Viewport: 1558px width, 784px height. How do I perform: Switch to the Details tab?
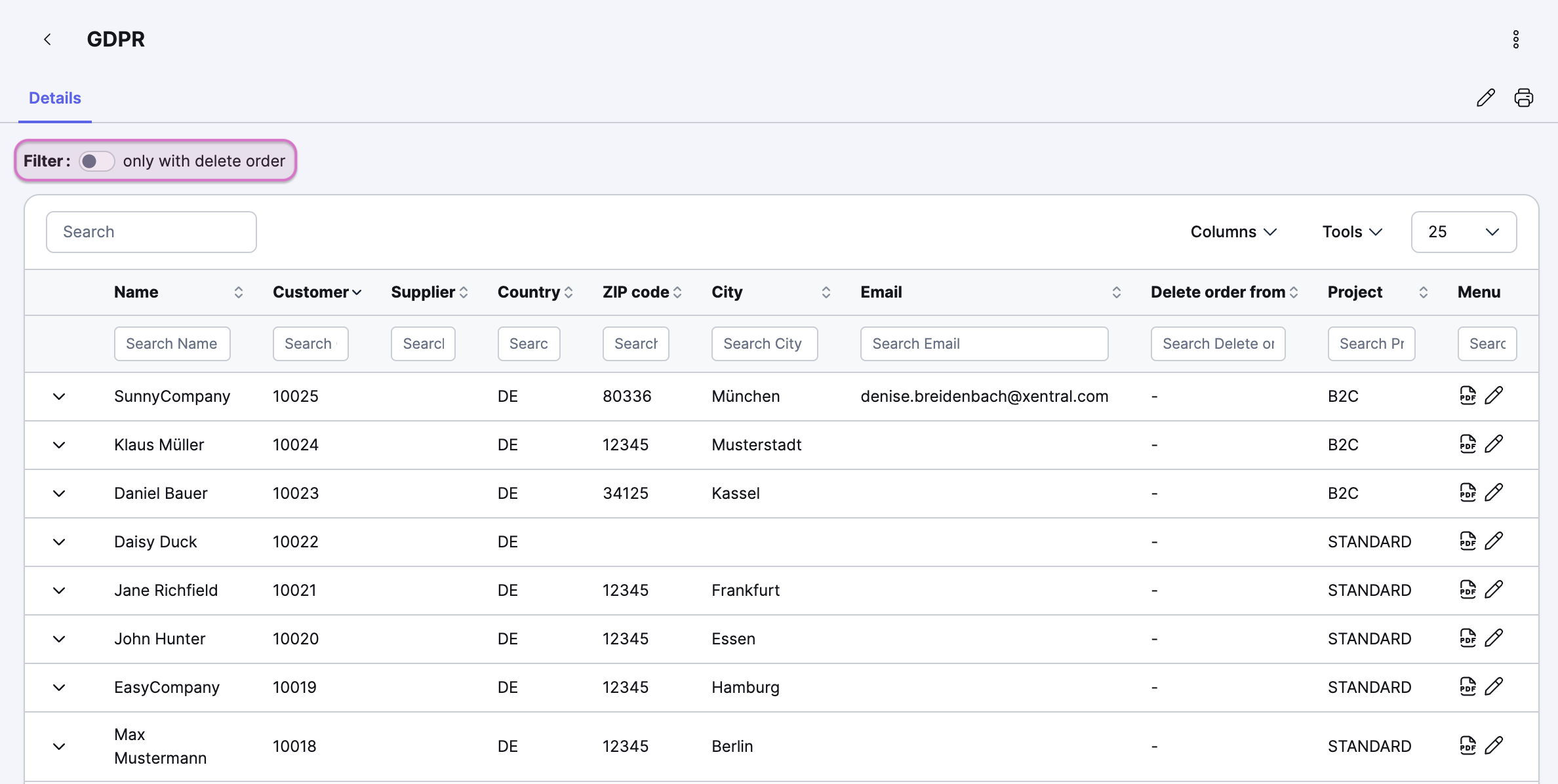[55, 98]
